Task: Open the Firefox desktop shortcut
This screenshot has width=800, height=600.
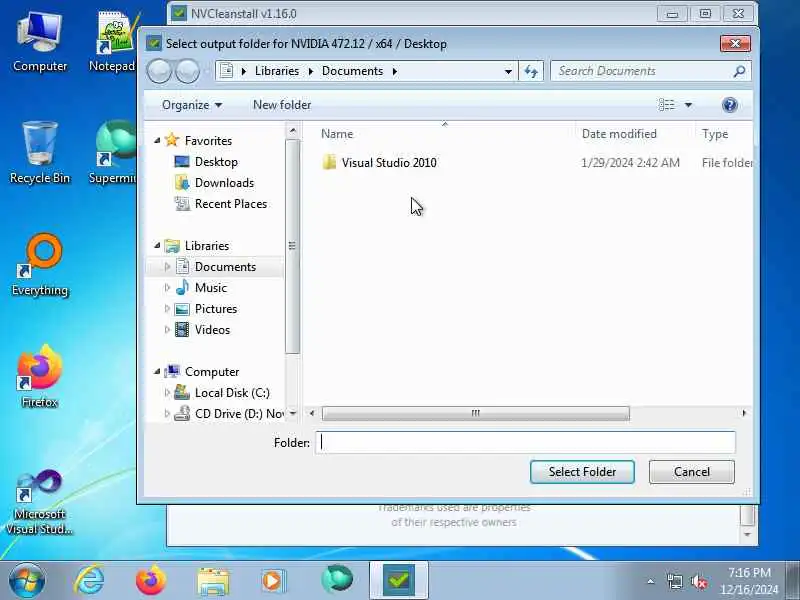Action: click(x=40, y=377)
